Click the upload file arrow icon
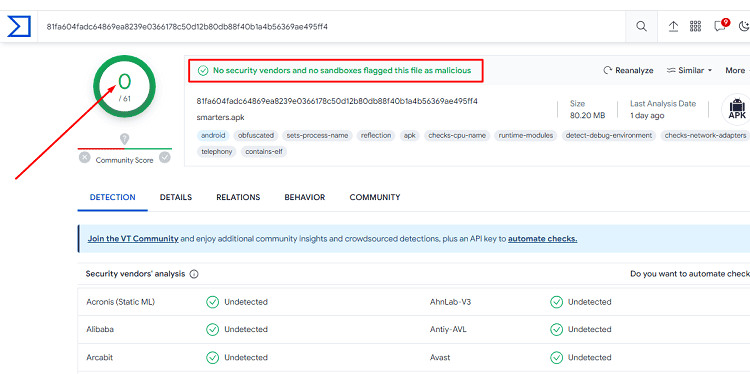 (x=673, y=26)
